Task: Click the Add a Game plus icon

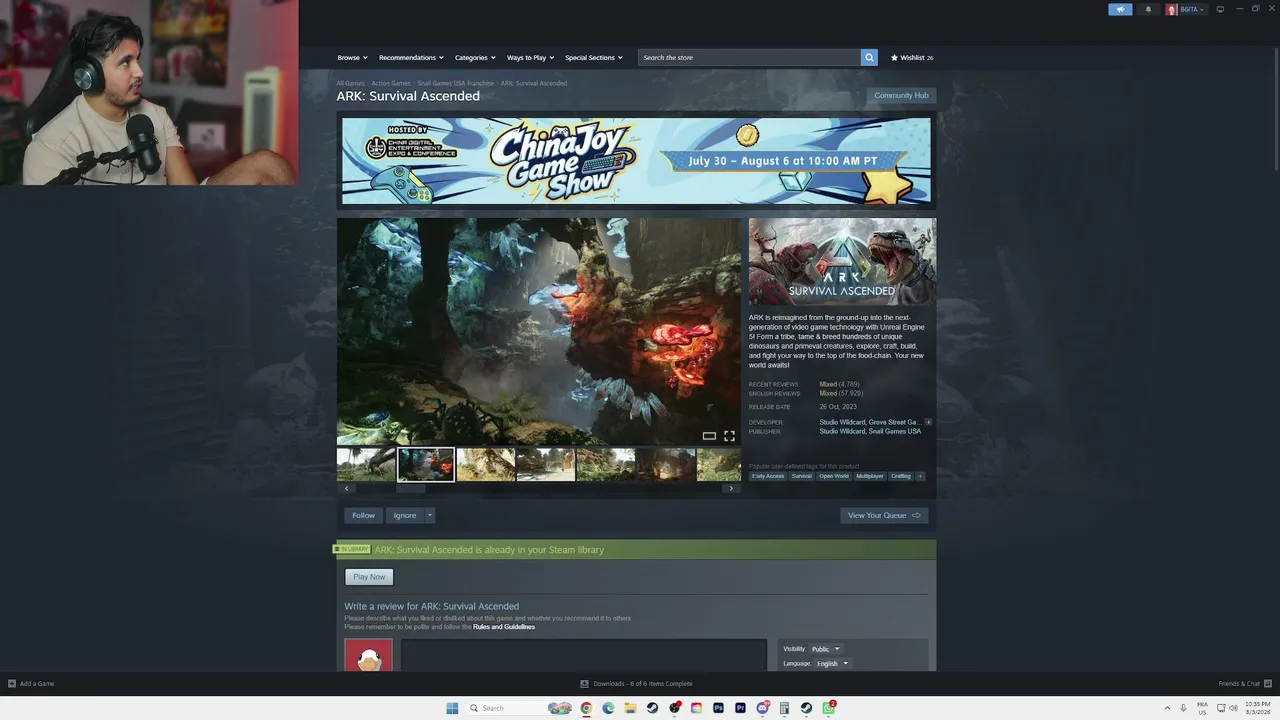Action: coord(12,684)
